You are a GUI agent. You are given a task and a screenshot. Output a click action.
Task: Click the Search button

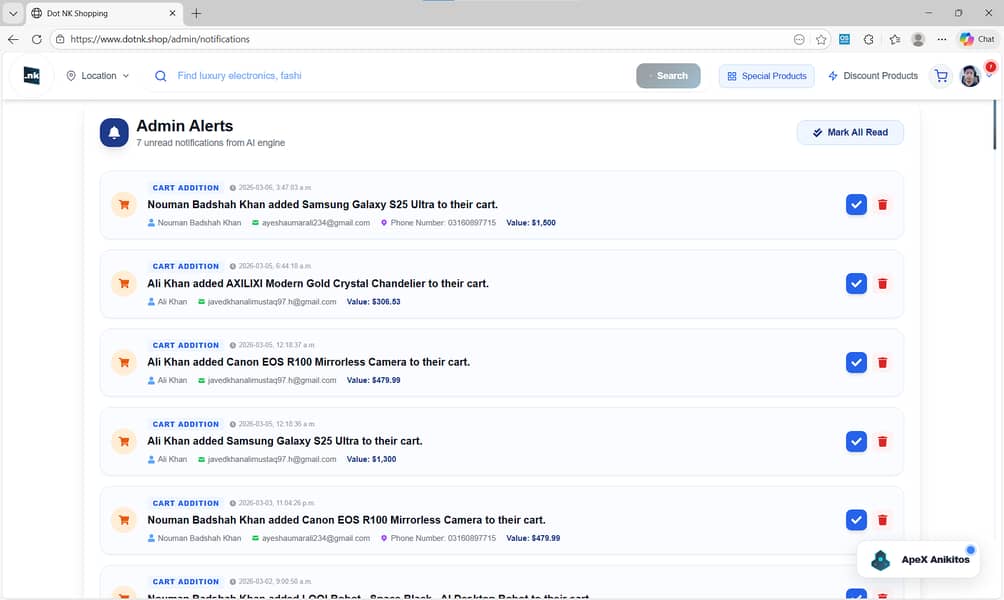668,76
